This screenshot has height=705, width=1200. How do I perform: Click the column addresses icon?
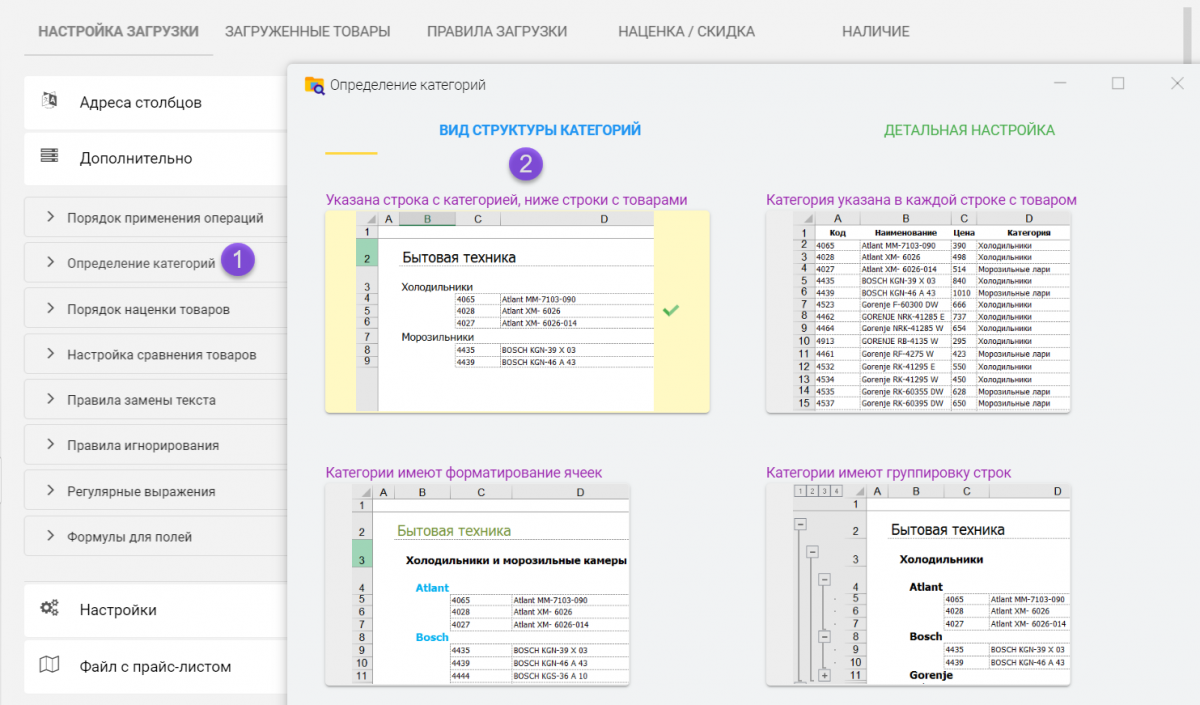tap(49, 101)
